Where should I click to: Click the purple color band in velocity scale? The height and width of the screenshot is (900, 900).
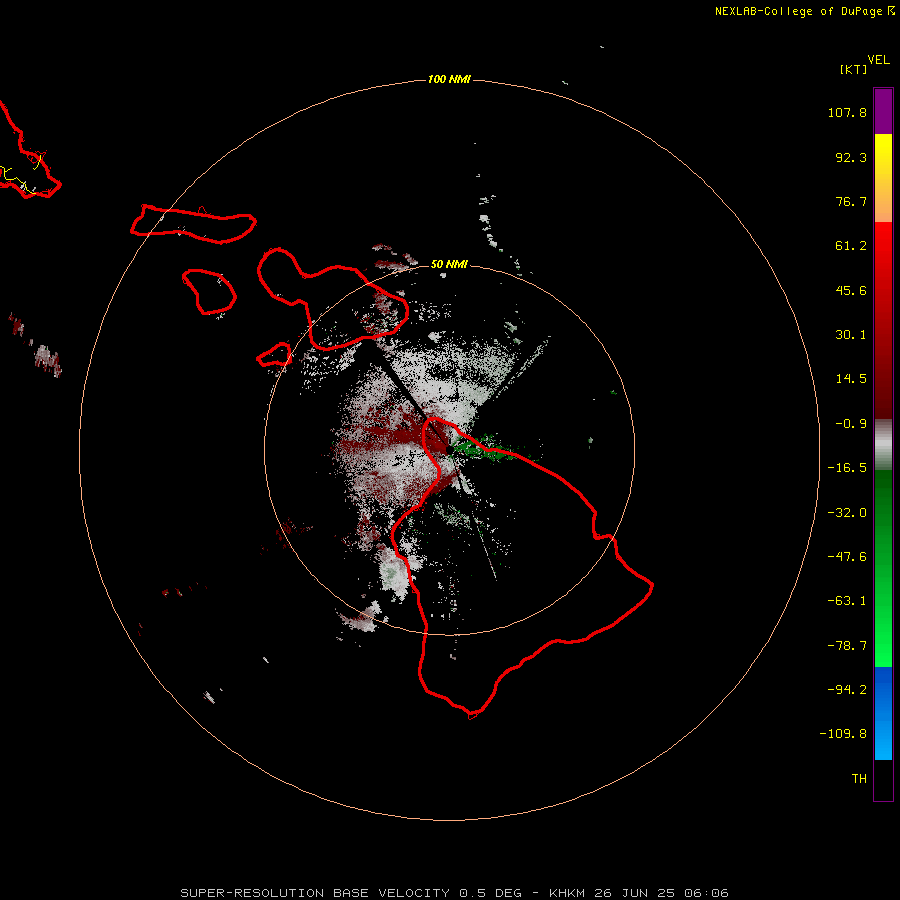point(883,111)
